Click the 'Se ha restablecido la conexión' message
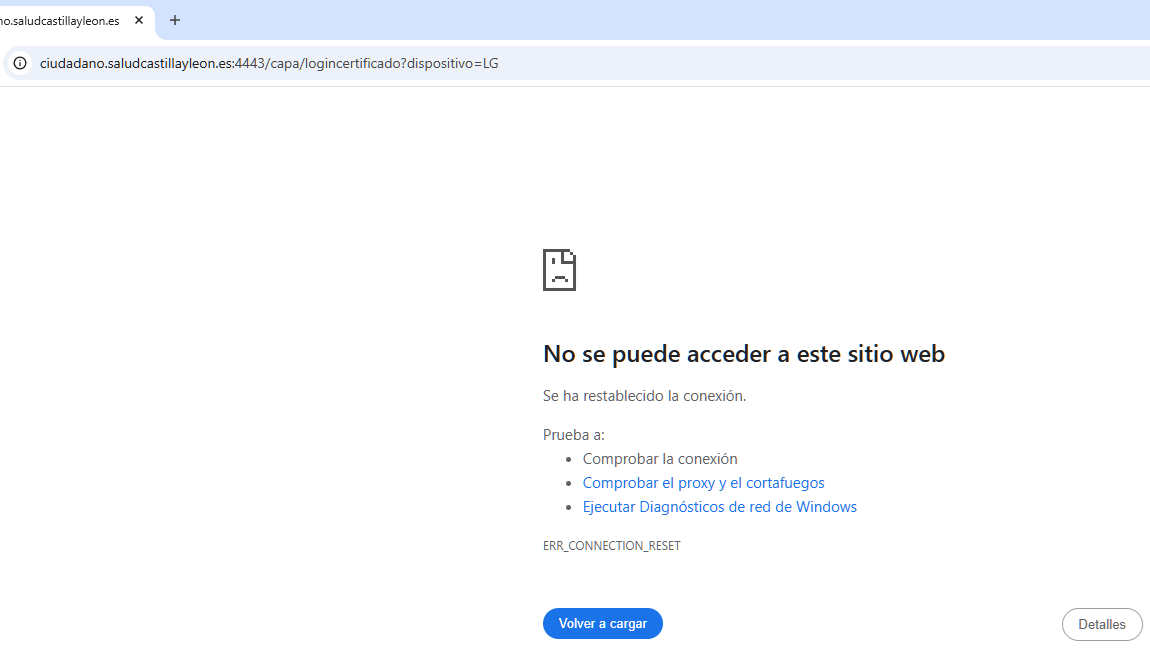The width and height of the screenshot is (1150, 650). point(644,396)
